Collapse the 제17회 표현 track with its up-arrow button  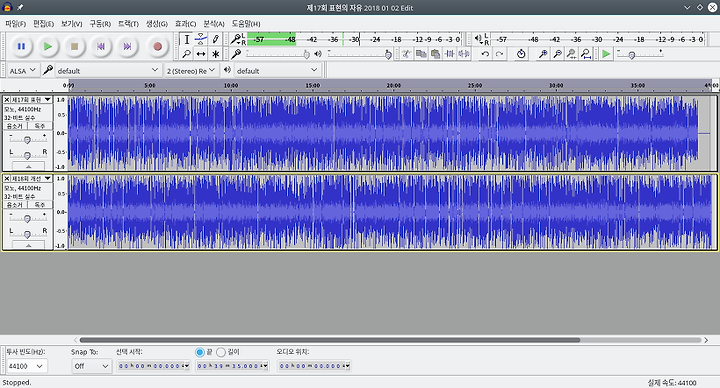[28, 166]
